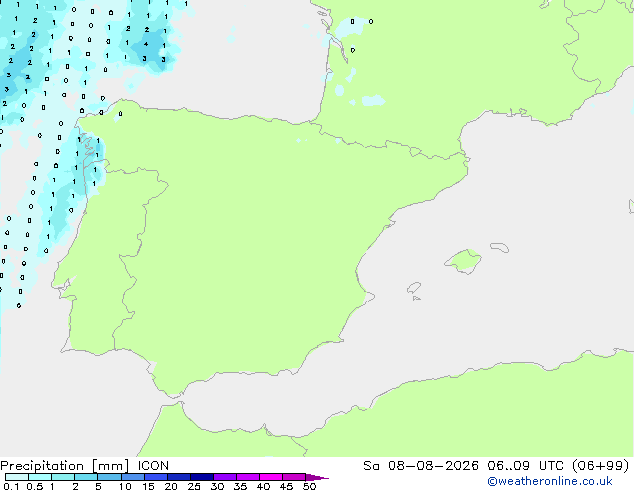This screenshot has width=634, height=490.
Task: Click the precipitation value '4' on the map
Action: pyautogui.click(x=146, y=44)
